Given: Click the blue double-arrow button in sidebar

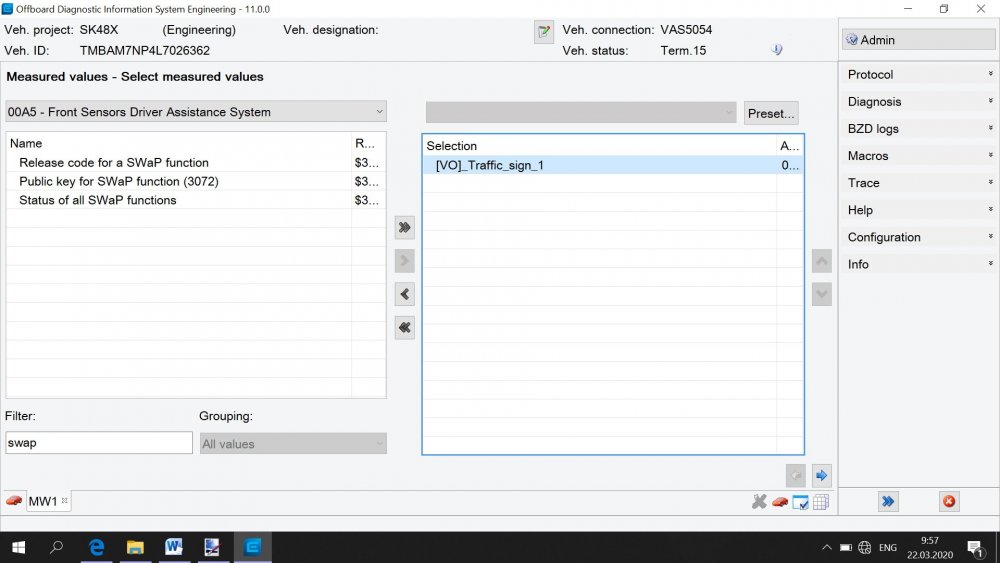Looking at the screenshot, I should 888,501.
